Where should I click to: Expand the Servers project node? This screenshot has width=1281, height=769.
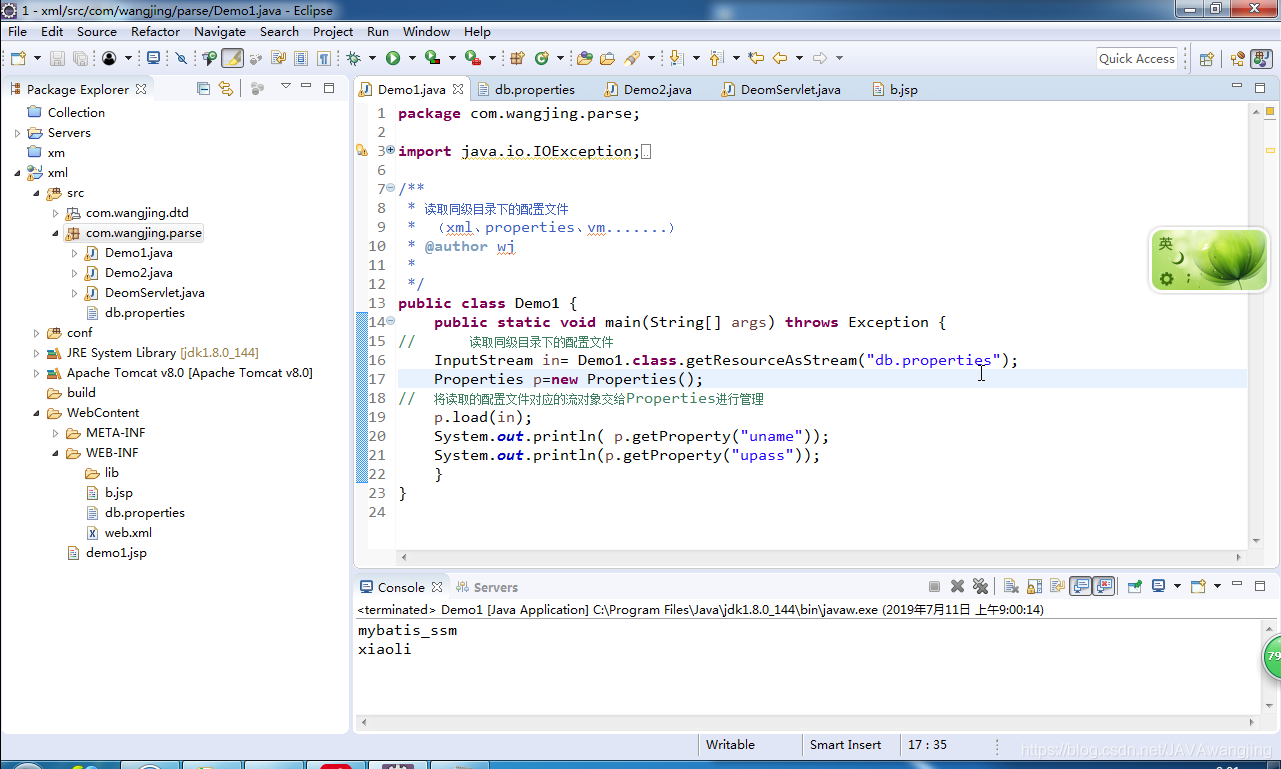tap(17, 133)
